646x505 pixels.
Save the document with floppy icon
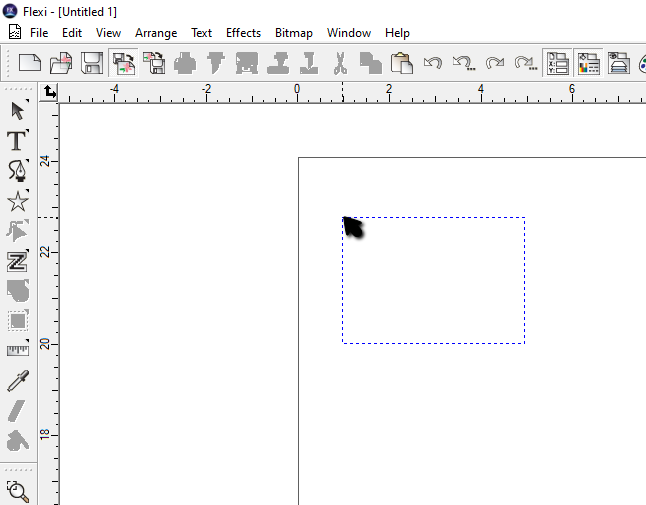pos(92,64)
